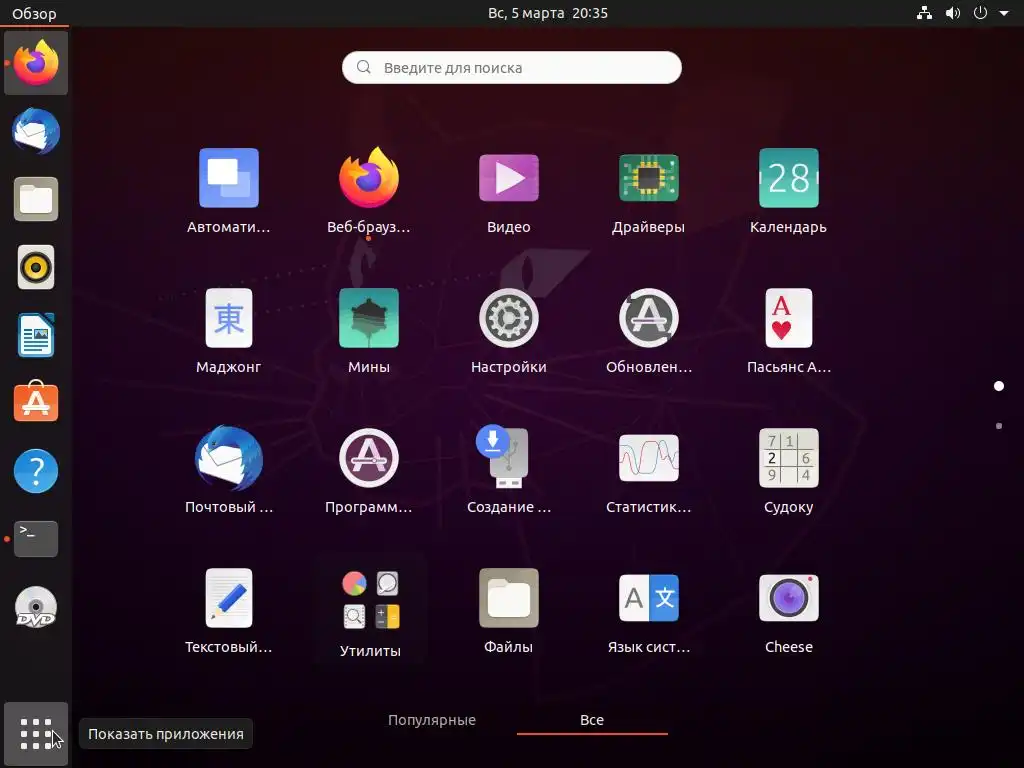Open the Текстовый… editor app
Viewport: 1024px width, 768px height.
229,611
